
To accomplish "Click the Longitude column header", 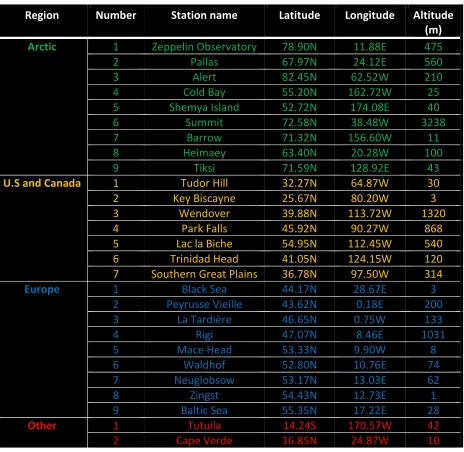I will click(x=370, y=15).
